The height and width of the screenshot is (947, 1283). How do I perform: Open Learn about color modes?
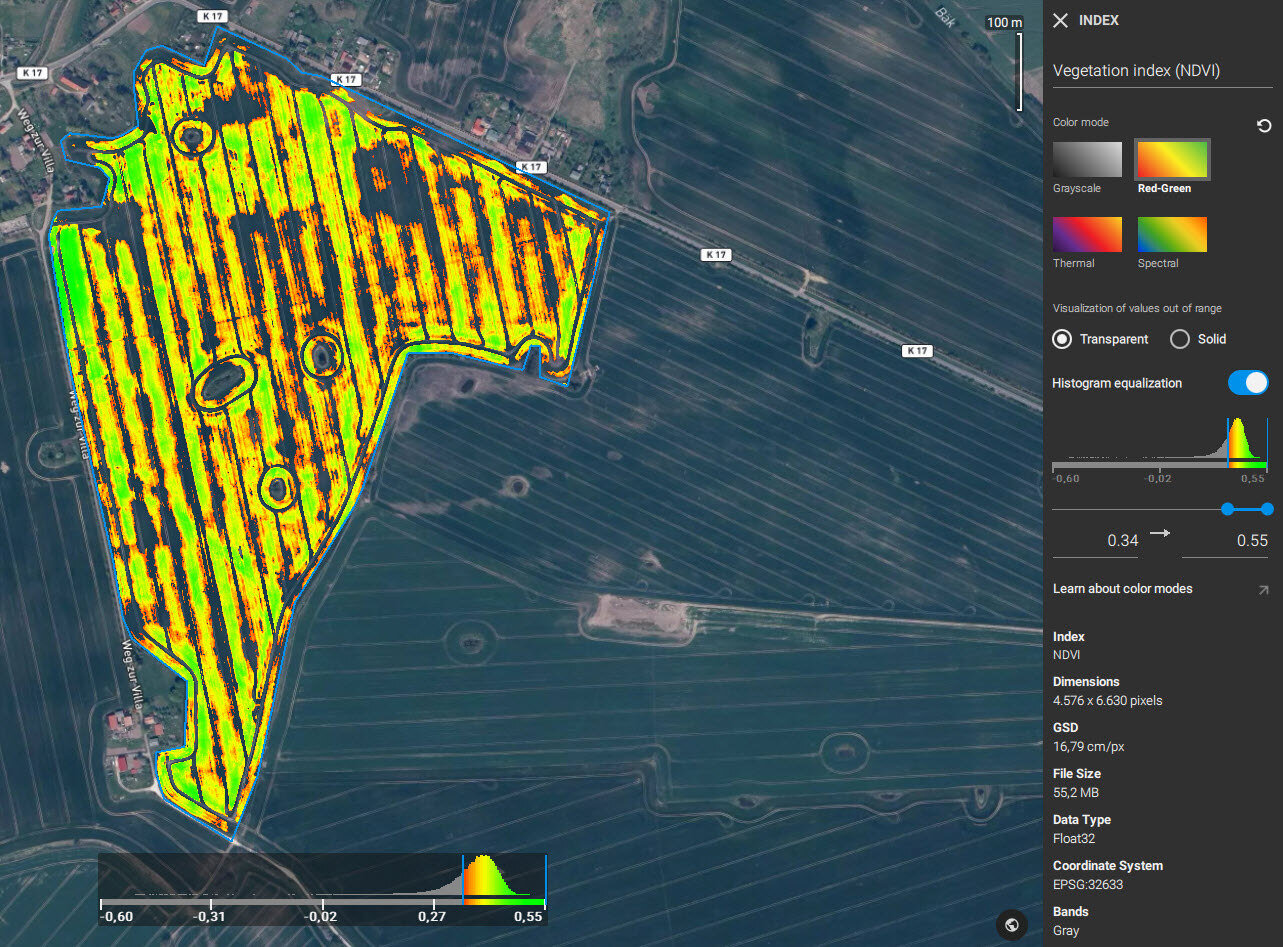[1122, 588]
